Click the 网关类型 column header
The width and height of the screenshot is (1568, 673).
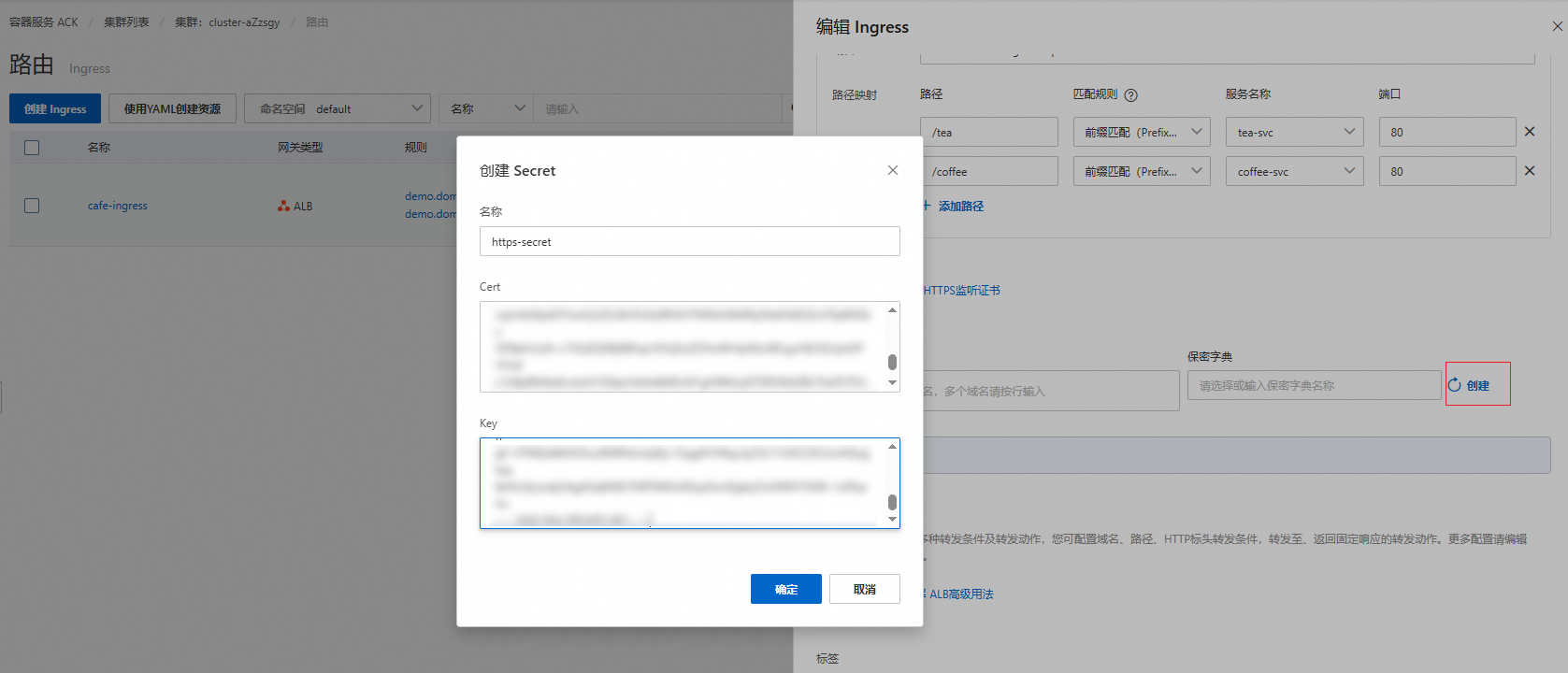(300, 148)
